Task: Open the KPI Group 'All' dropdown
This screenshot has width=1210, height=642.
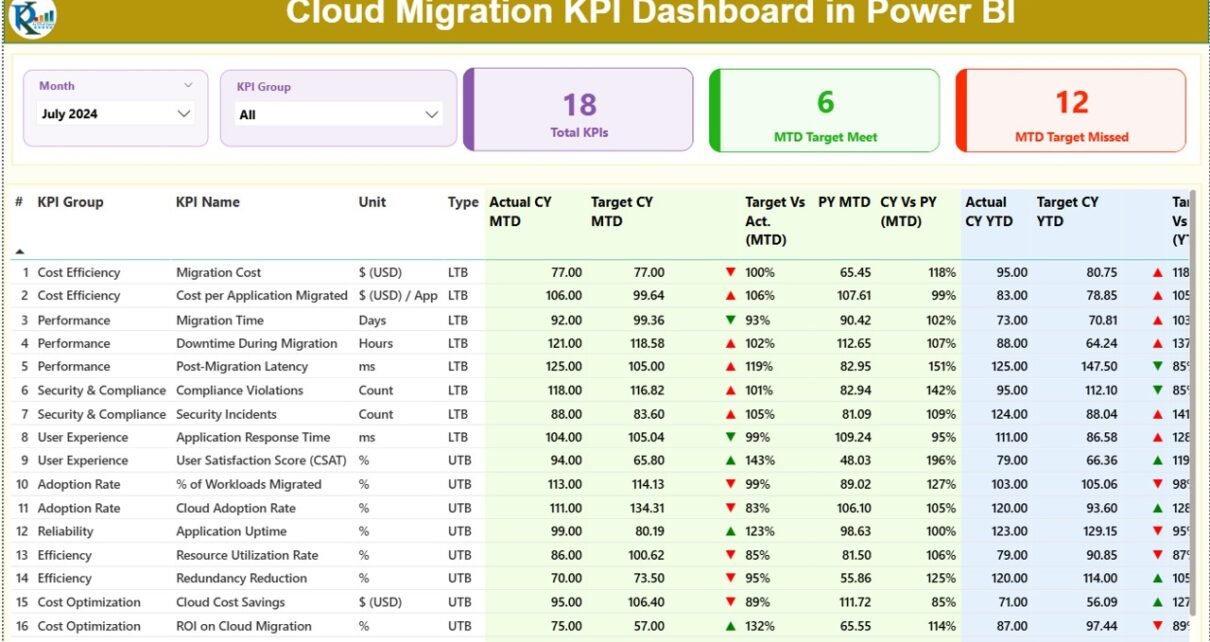Action: [x=431, y=115]
